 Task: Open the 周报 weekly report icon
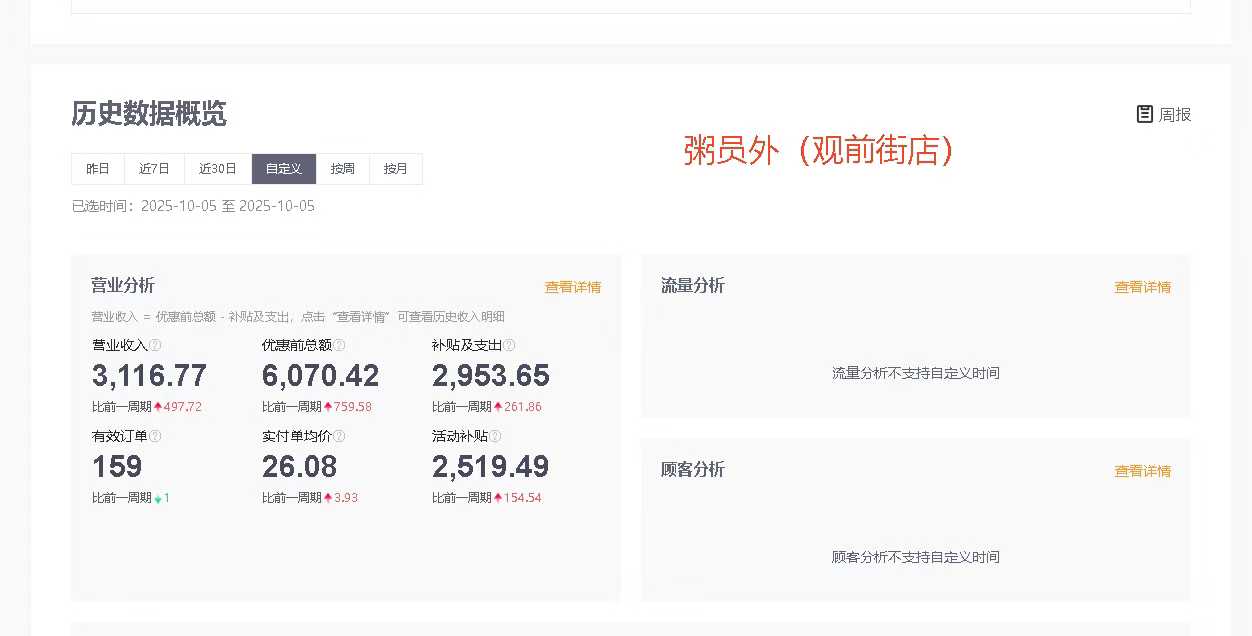point(1145,114)
